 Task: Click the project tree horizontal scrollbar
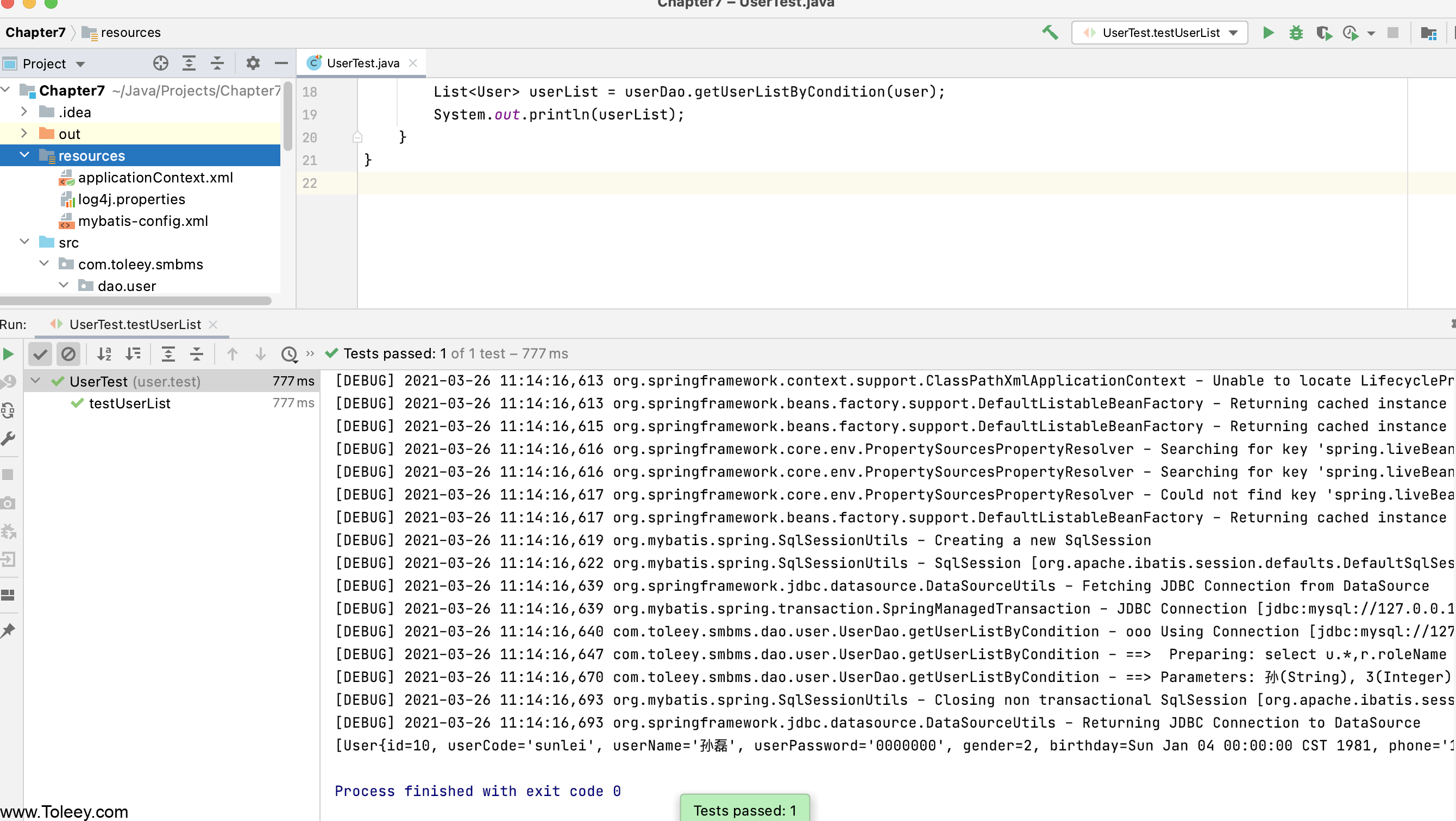pyautogui.click(x=136, y=301)
